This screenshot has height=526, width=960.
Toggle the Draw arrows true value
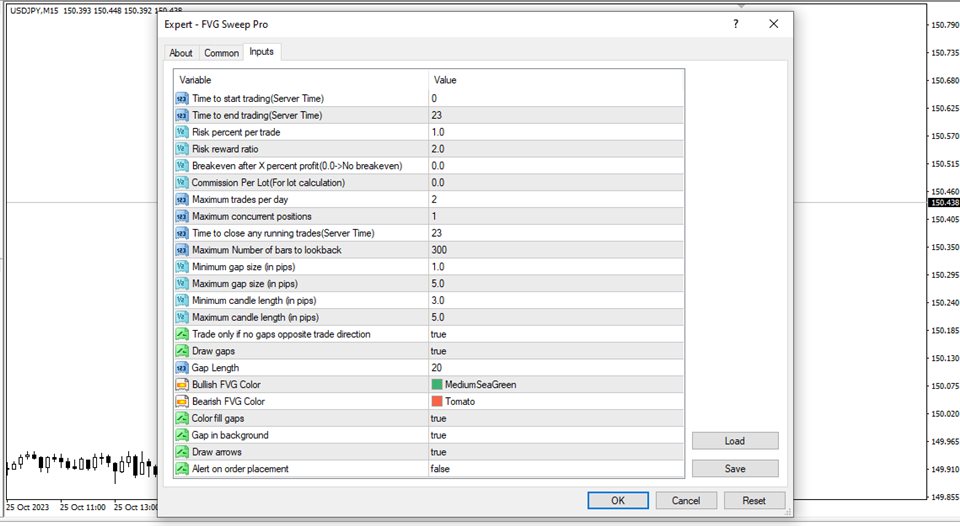click(438, 452)
